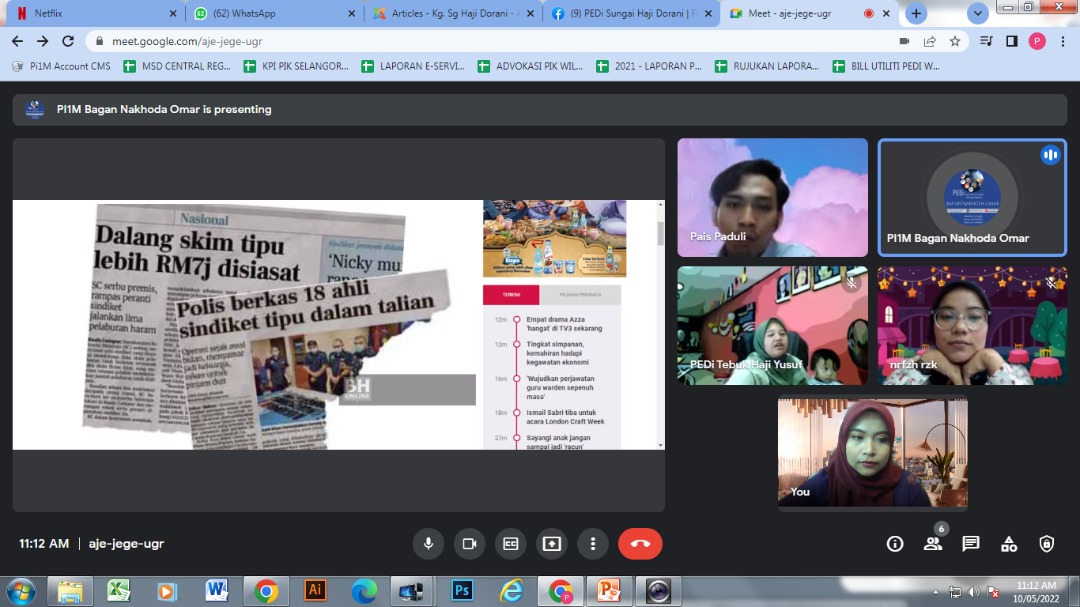Bookmark this page with the star icon
This screenshot has height=607, width=1080.
(955, 41)
